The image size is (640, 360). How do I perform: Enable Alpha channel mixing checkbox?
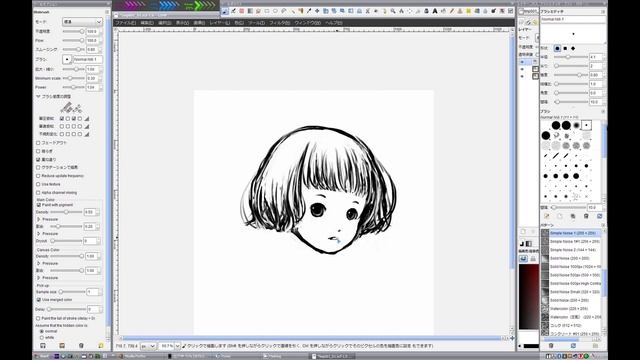pos(38,193)
